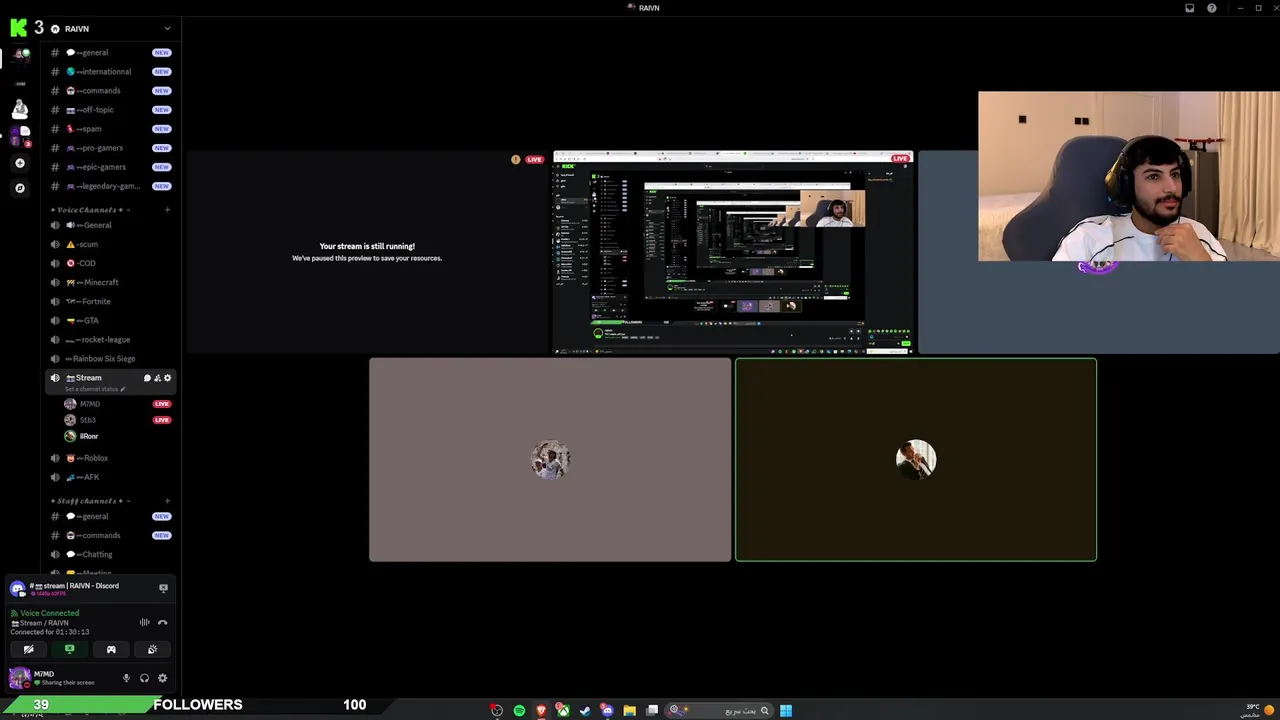The width and height of the screenshot is (1280, 720).
Task: Open Stream channel chat icon
Action: click(147, 378)
